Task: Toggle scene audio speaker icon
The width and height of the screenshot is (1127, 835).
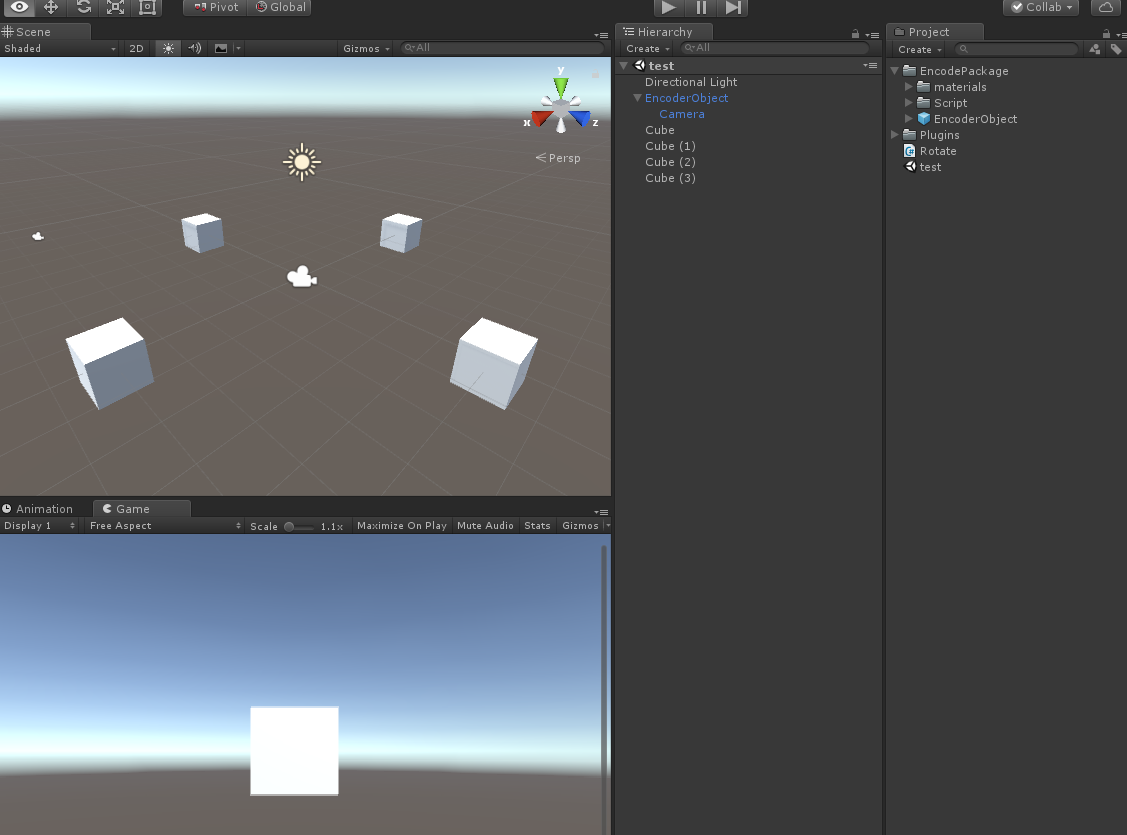Action: (194, 48)
